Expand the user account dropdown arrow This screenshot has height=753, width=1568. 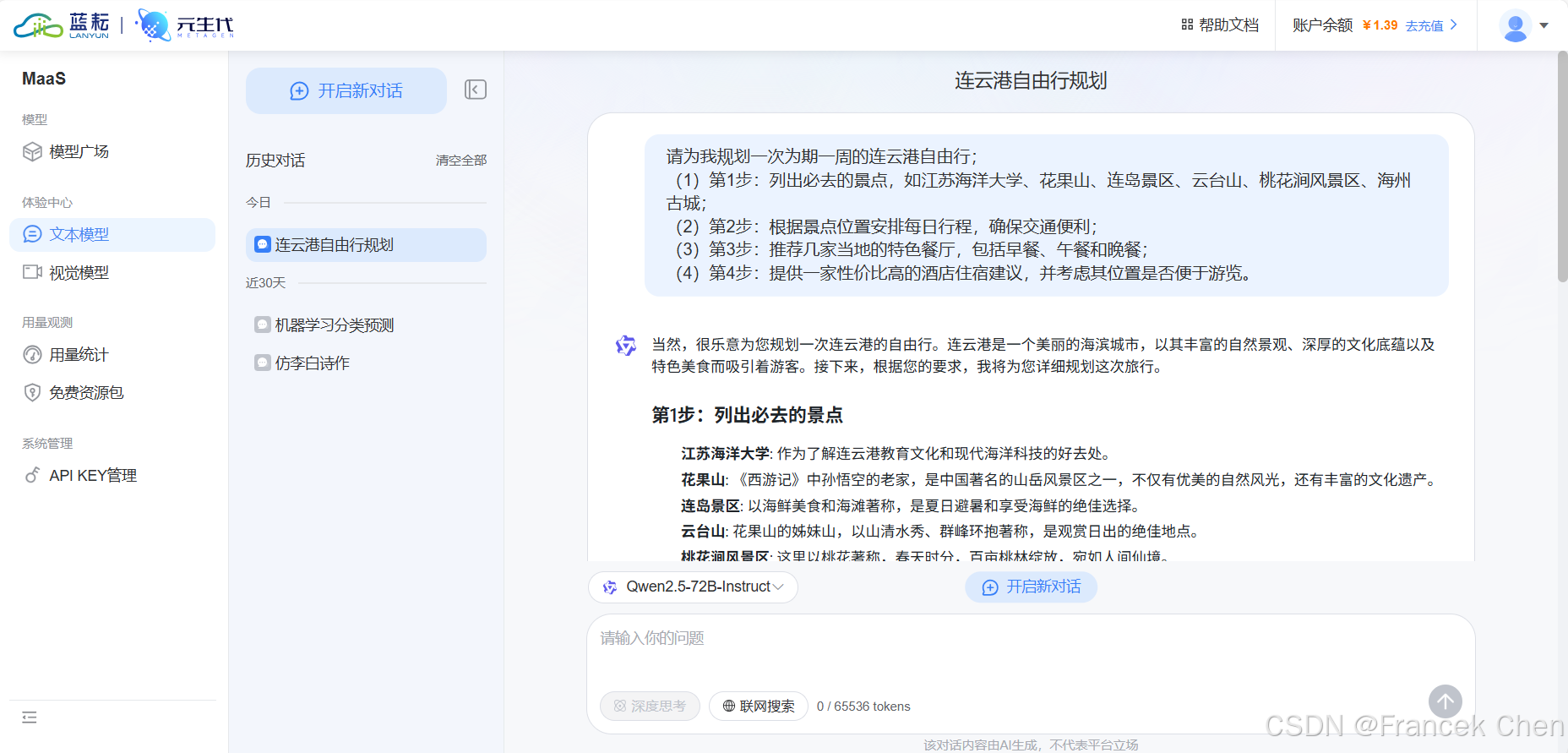coord(1544,25)
